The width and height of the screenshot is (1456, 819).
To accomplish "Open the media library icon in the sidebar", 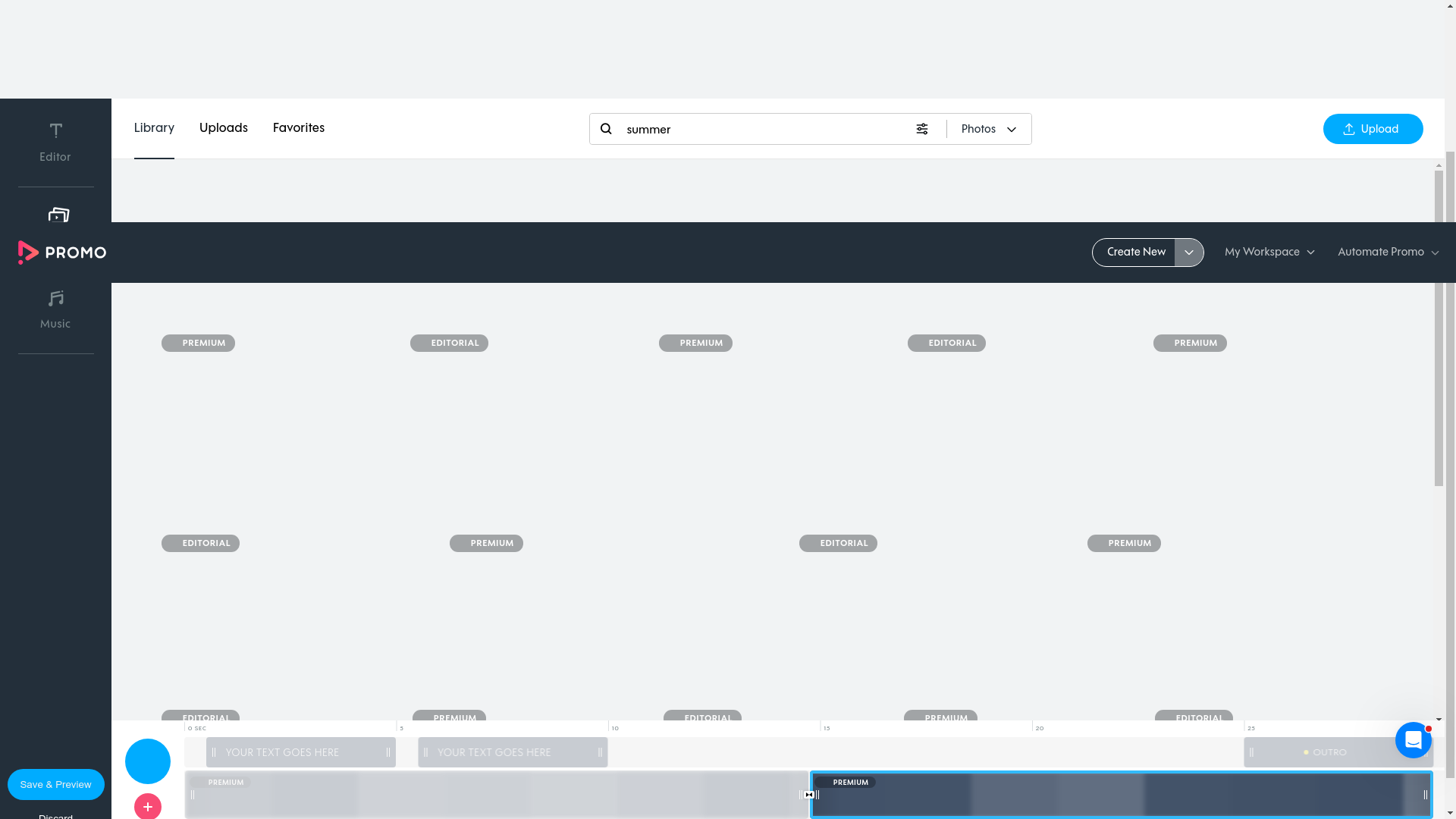I will click(56, 215).
